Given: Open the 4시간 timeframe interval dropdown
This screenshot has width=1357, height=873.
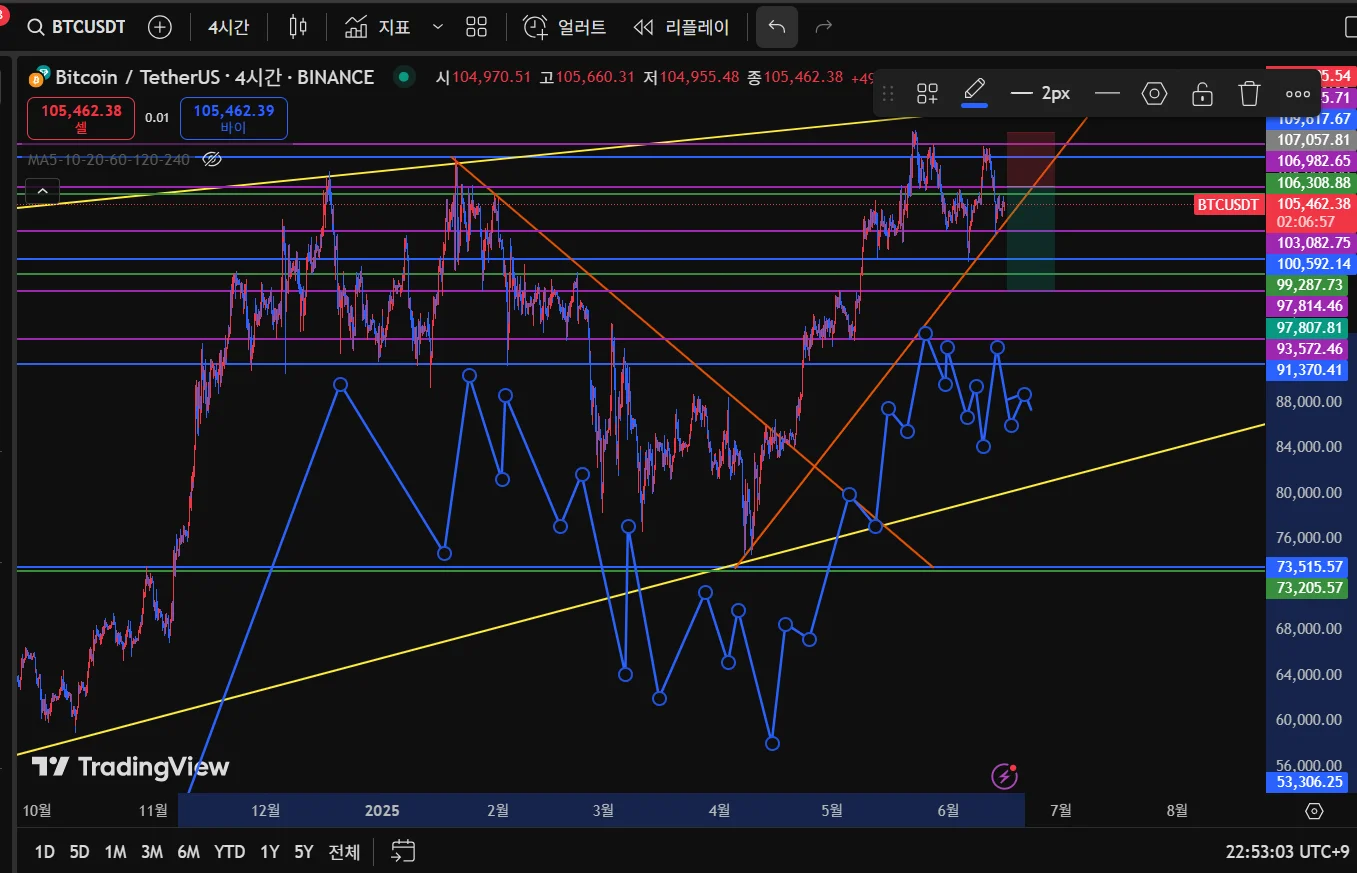Looking at the screenshot, I should (228, 27).
